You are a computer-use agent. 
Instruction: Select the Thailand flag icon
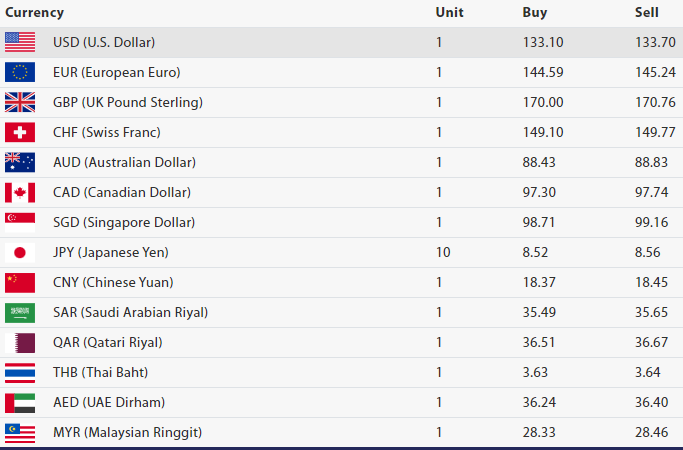click(x=20, y=373)
